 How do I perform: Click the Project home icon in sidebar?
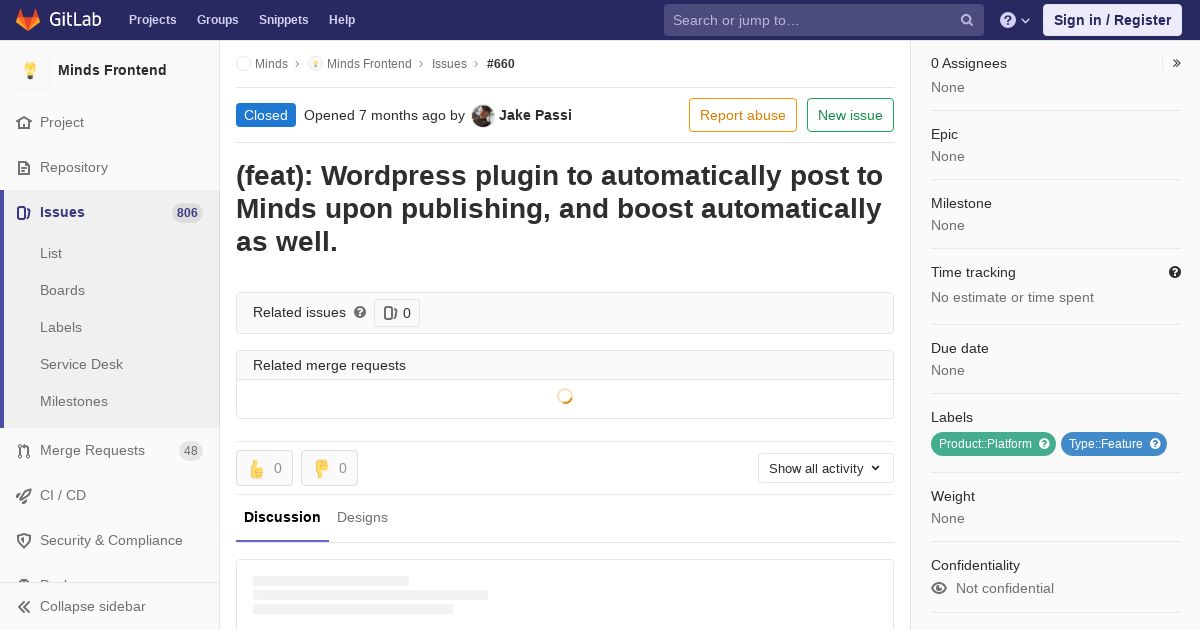tap(24, 123)
